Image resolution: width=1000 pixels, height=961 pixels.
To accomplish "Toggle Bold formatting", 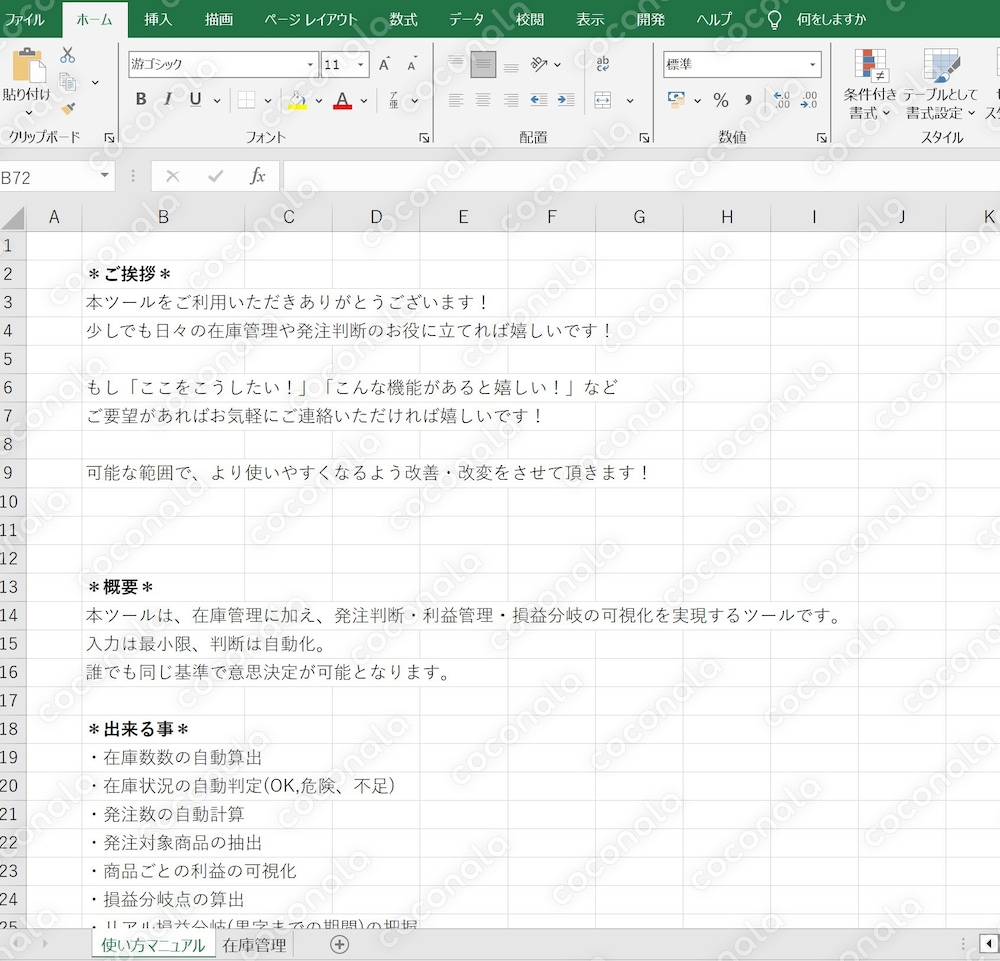I will tap(141, 99).
